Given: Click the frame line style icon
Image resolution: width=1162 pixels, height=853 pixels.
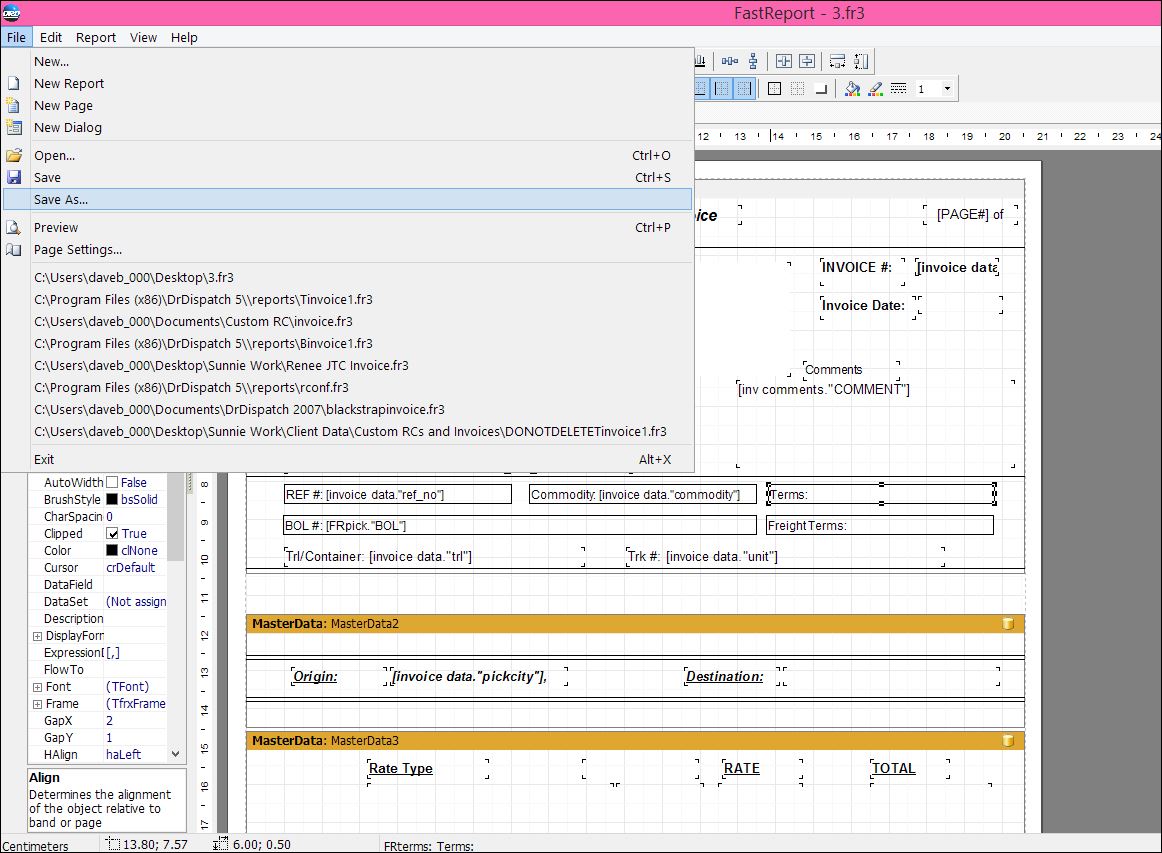Looking at the screenshot, I should (898, 89).
